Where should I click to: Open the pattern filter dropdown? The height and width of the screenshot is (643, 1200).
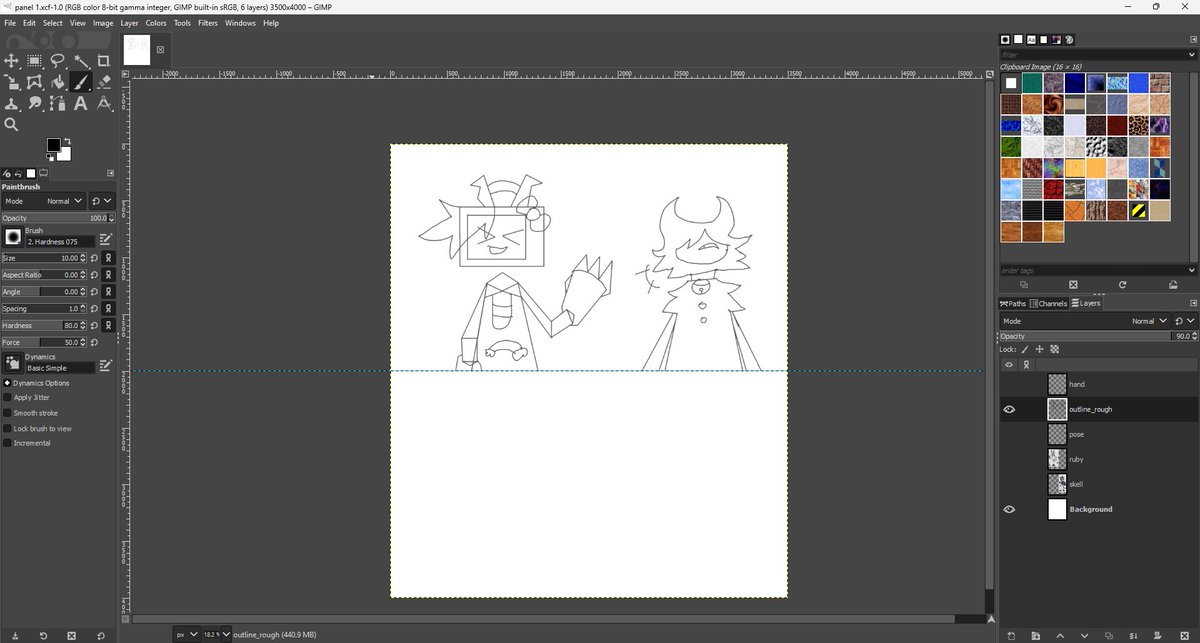(1190, 55)
